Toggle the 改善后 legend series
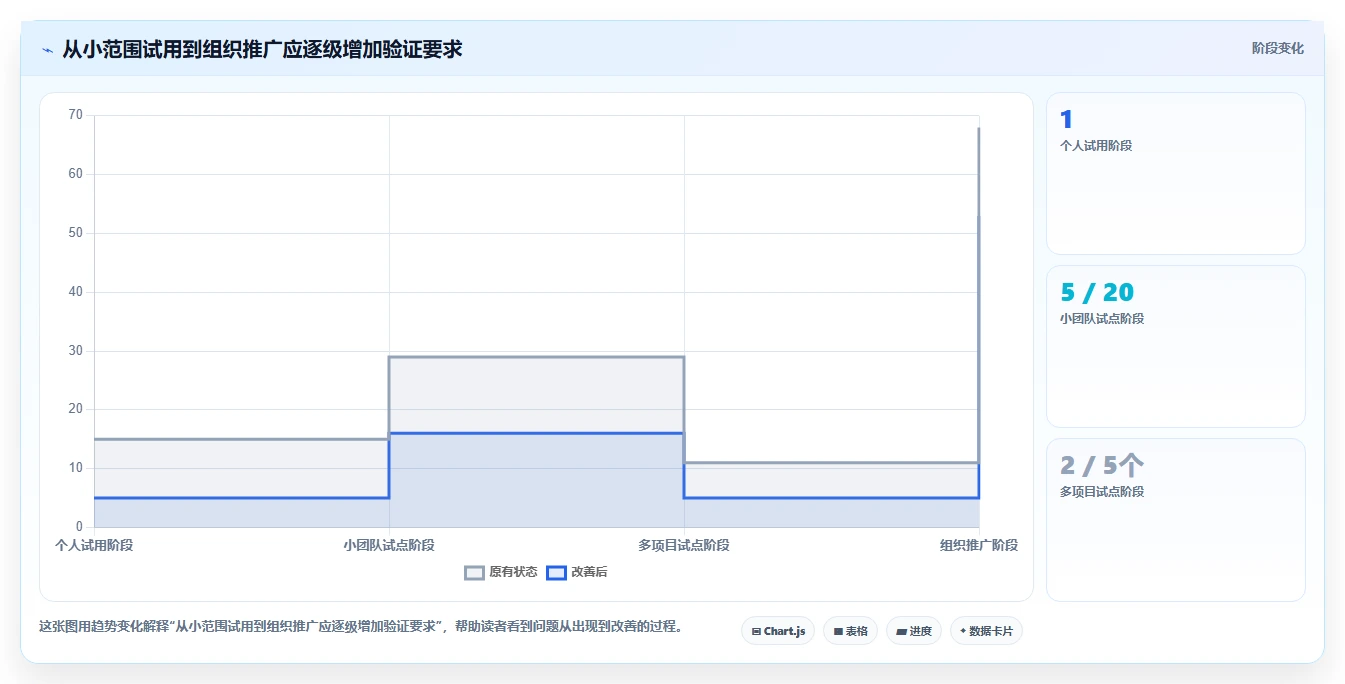1345x684 pixels. point(577,572)
